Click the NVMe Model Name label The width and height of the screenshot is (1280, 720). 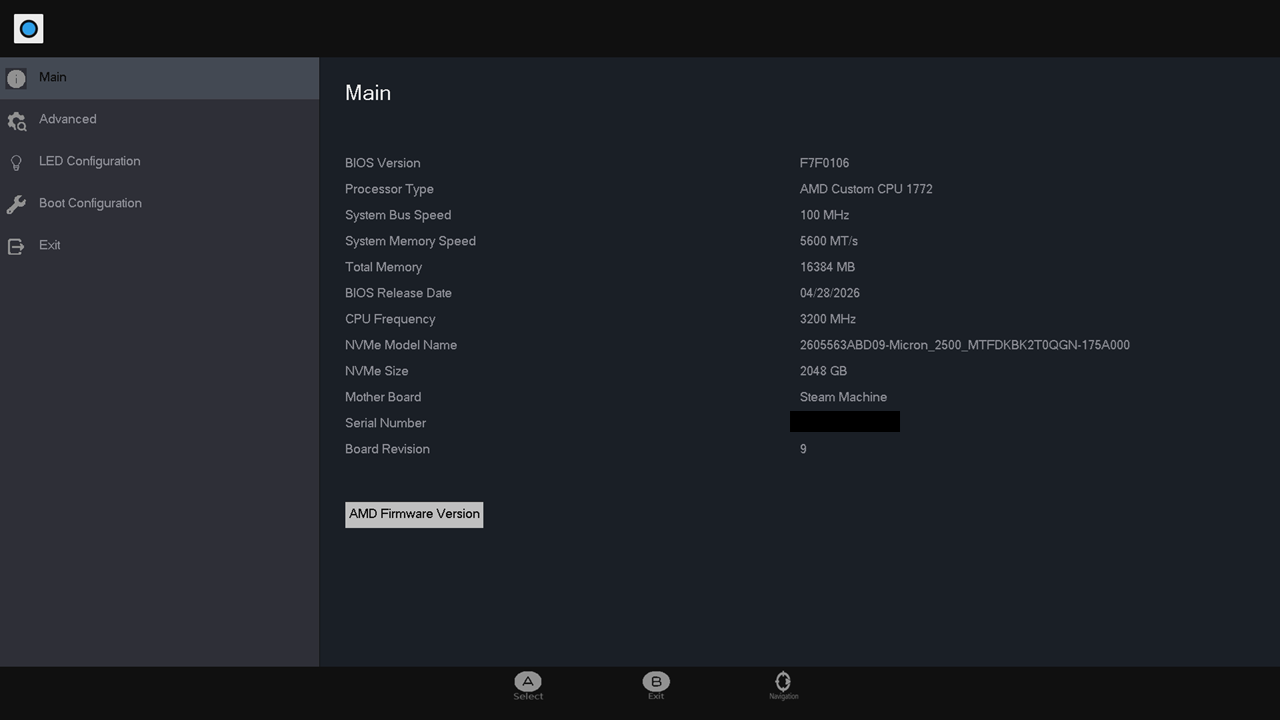coord(401,345)
